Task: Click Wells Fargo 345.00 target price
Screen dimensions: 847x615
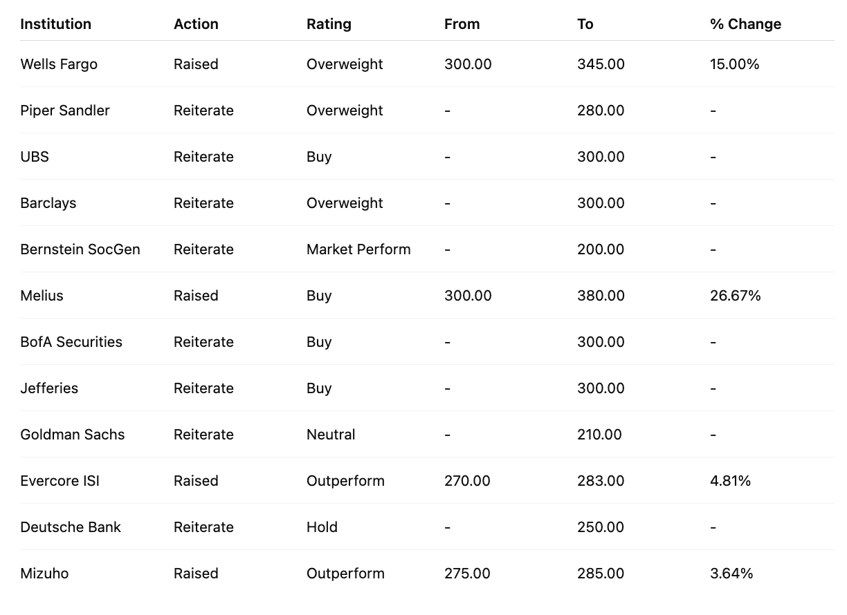Action: (x=600, y=64)
